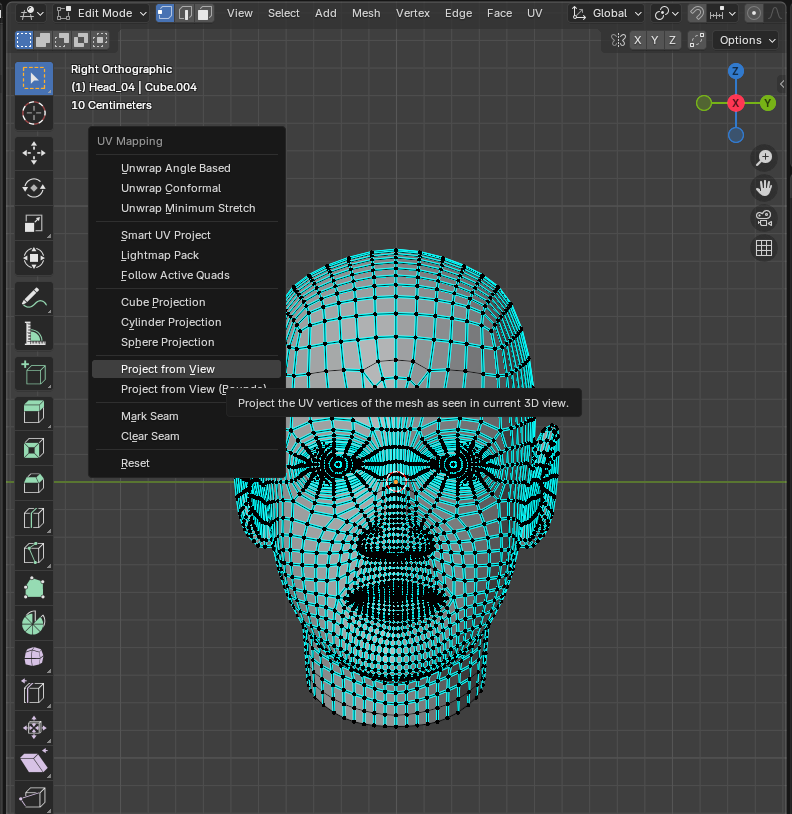792x814 pixels.
Task: Click the 3D Cursor tool
Action: point(34,113)
